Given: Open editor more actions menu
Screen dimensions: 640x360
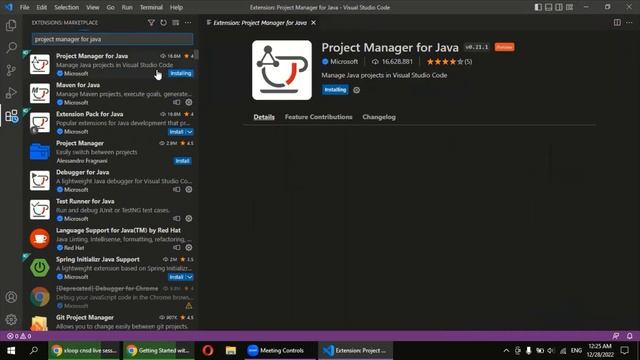Looking at the screenshot, I should (x=629, y=22).
